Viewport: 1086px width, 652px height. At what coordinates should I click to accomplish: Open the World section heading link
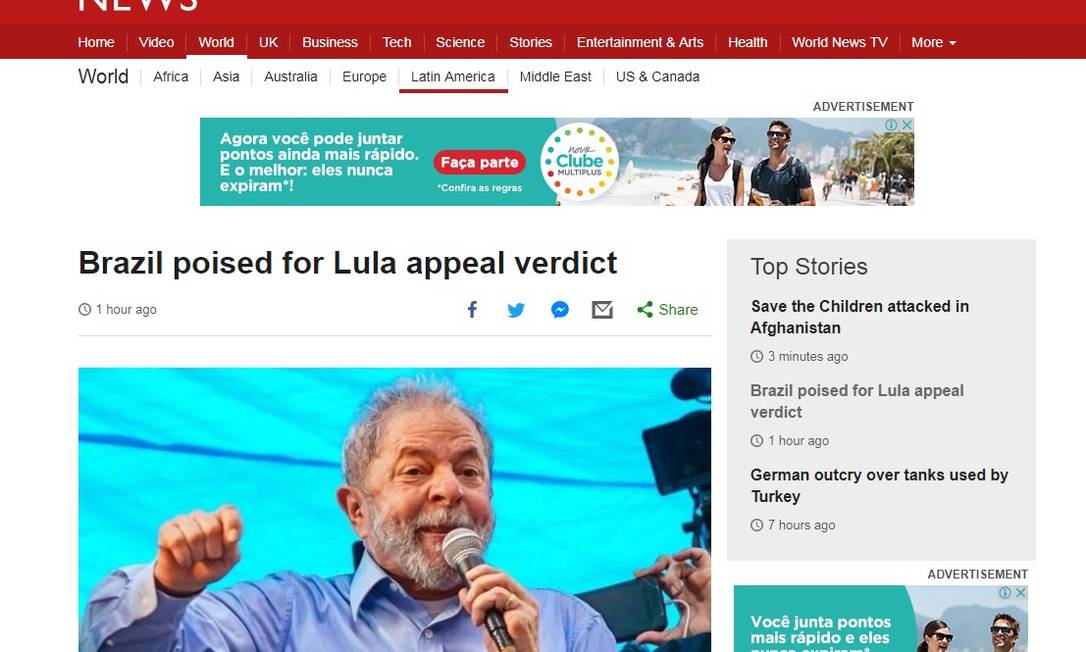(103, 76)
